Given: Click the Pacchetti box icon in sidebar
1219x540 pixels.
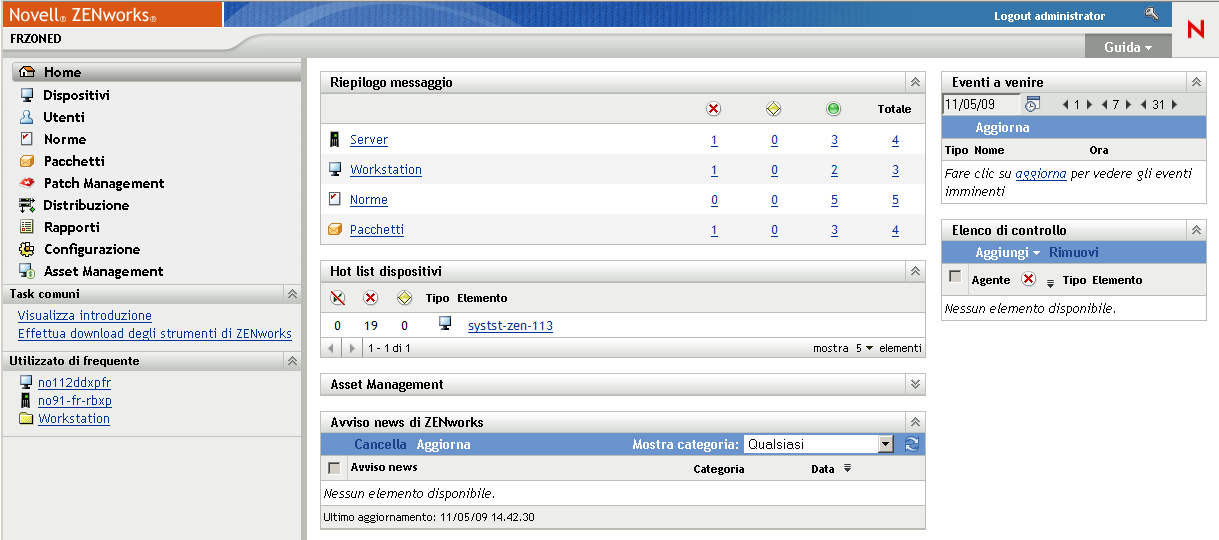Looking at the screenshot, I should [x=27, y=161].
